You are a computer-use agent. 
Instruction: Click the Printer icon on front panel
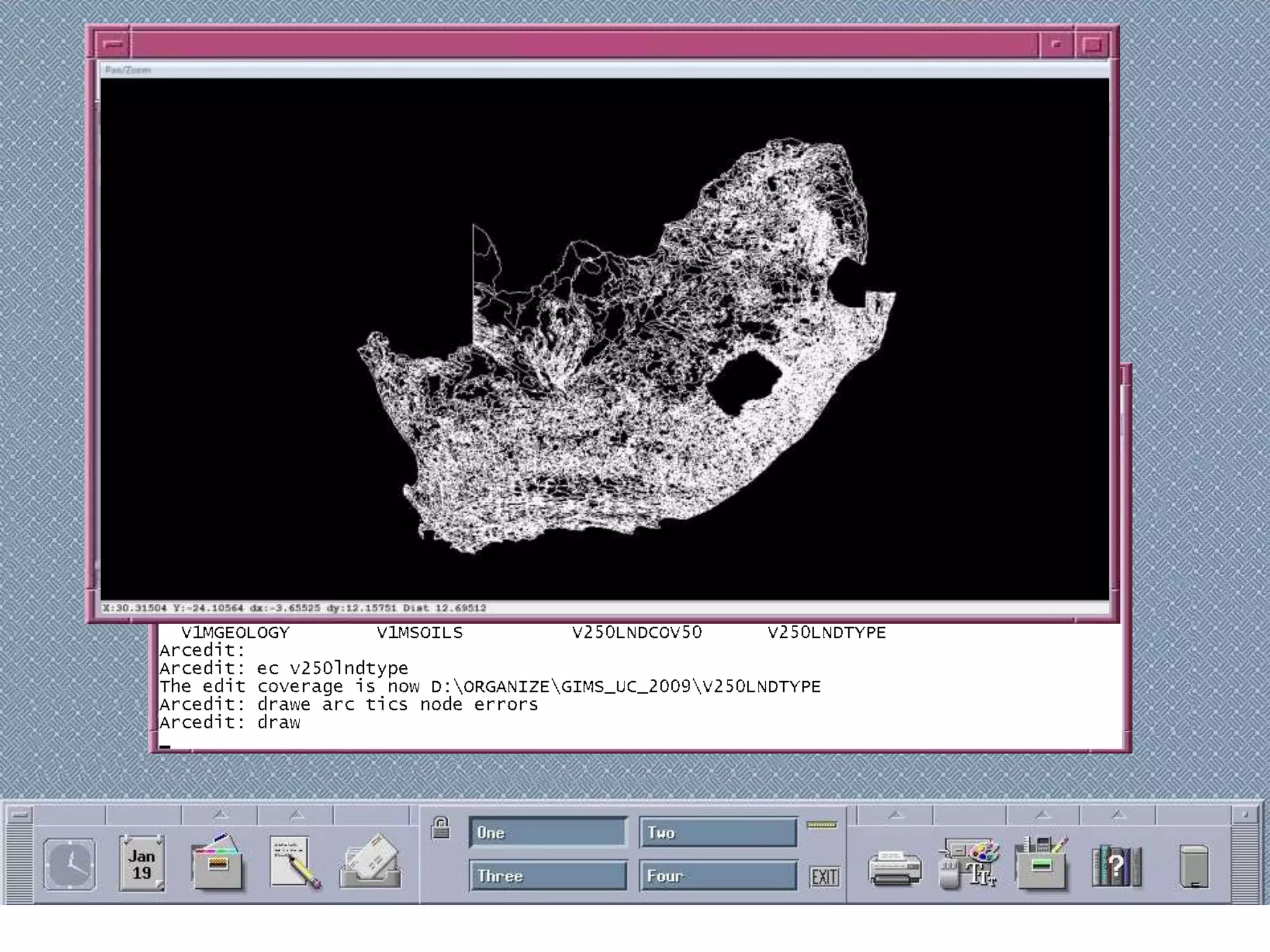(x=894, y=866)
